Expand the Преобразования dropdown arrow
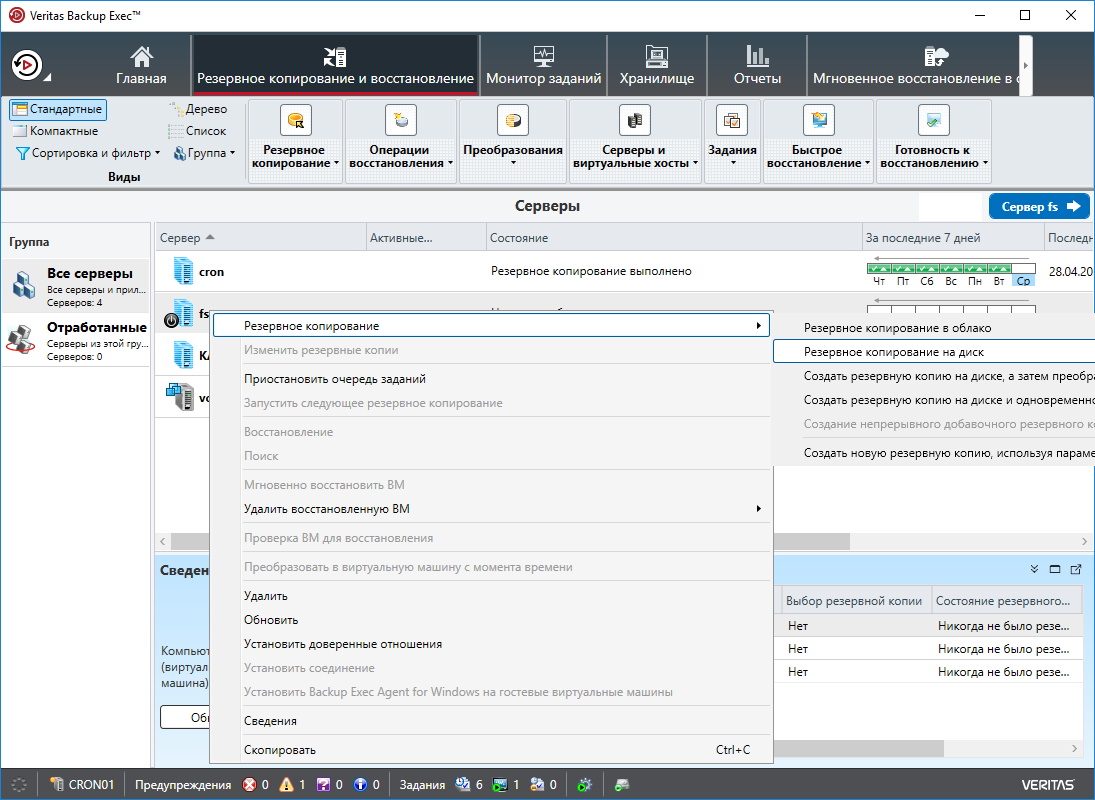This screenshot has width=1095, height=800. pyautogui.click(x=513, y=163)
